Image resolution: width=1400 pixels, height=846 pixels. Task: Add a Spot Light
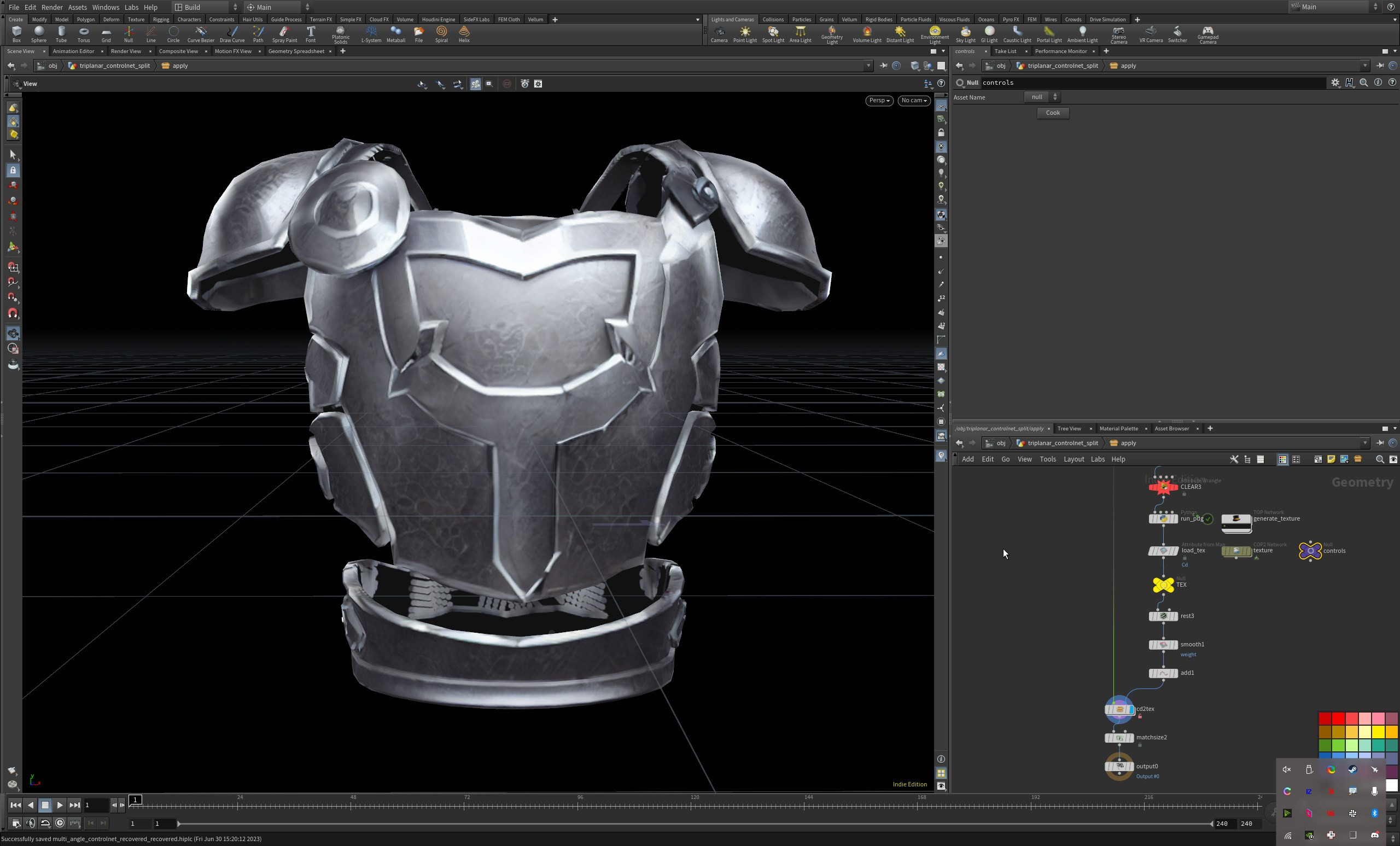[773, 34]
